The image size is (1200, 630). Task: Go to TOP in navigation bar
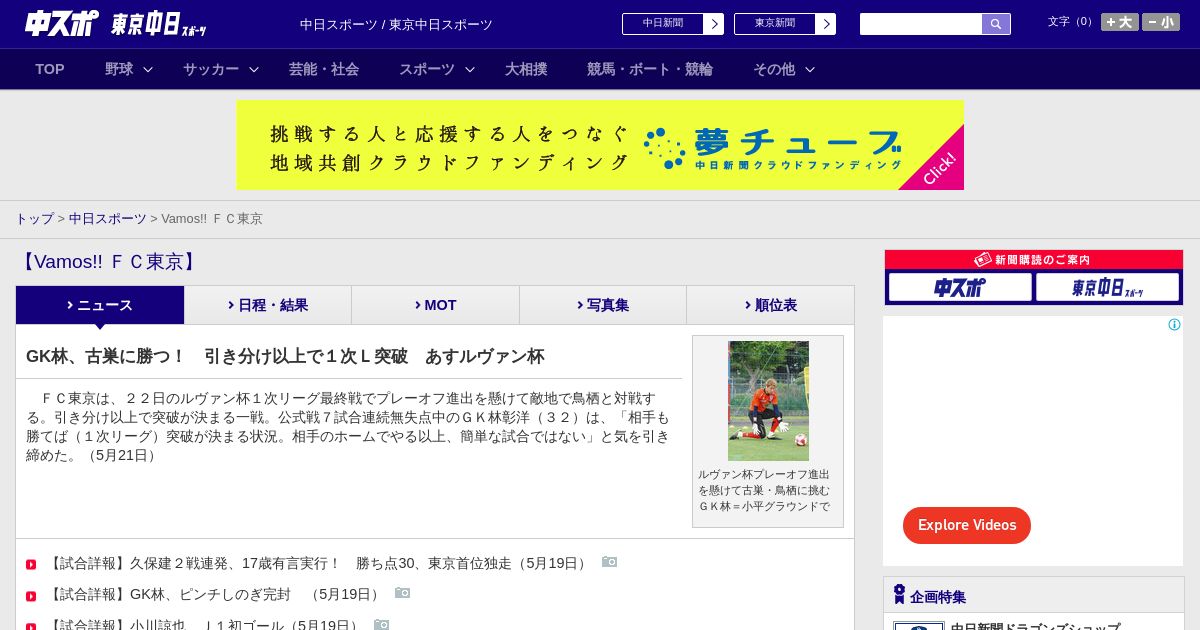coord(50,69)
